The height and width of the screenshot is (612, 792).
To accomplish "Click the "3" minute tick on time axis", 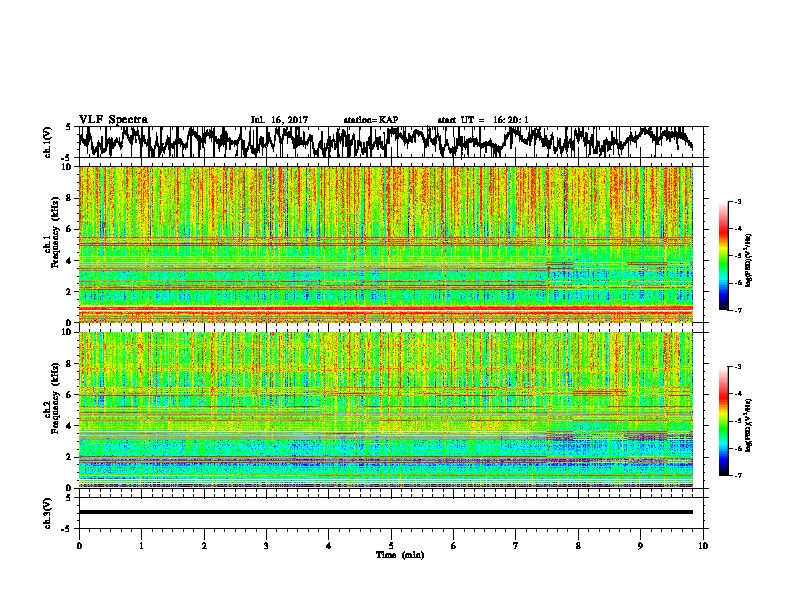I will 266,546.
